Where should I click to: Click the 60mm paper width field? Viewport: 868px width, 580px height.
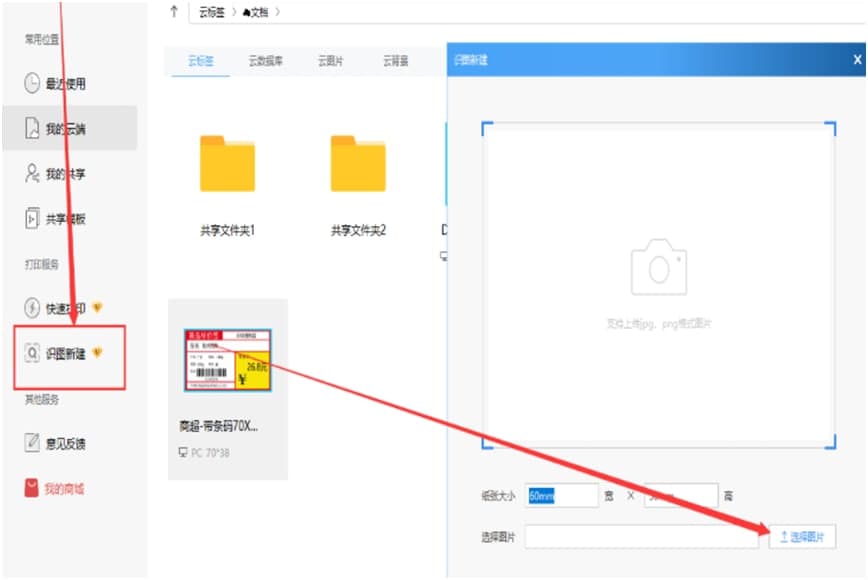[x=560, y=494]
